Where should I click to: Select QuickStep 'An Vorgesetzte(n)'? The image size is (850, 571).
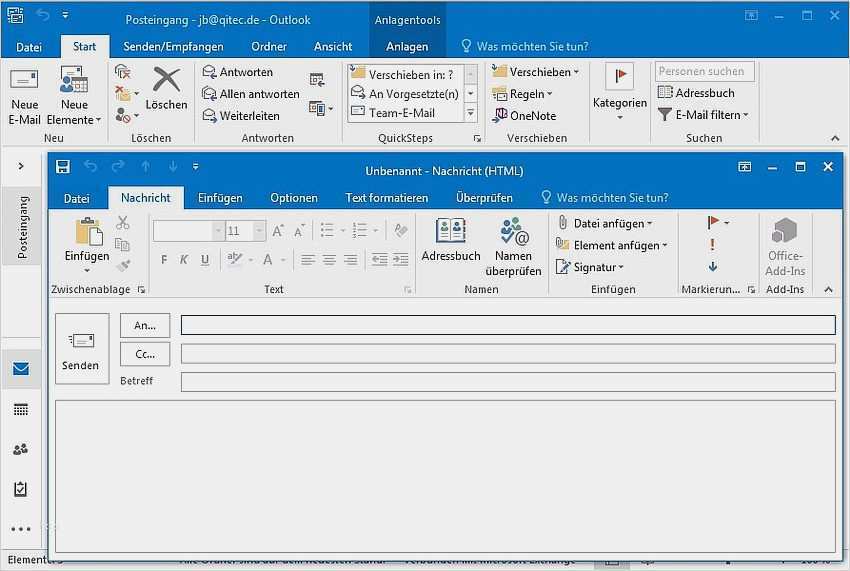(x=405, y=94)
